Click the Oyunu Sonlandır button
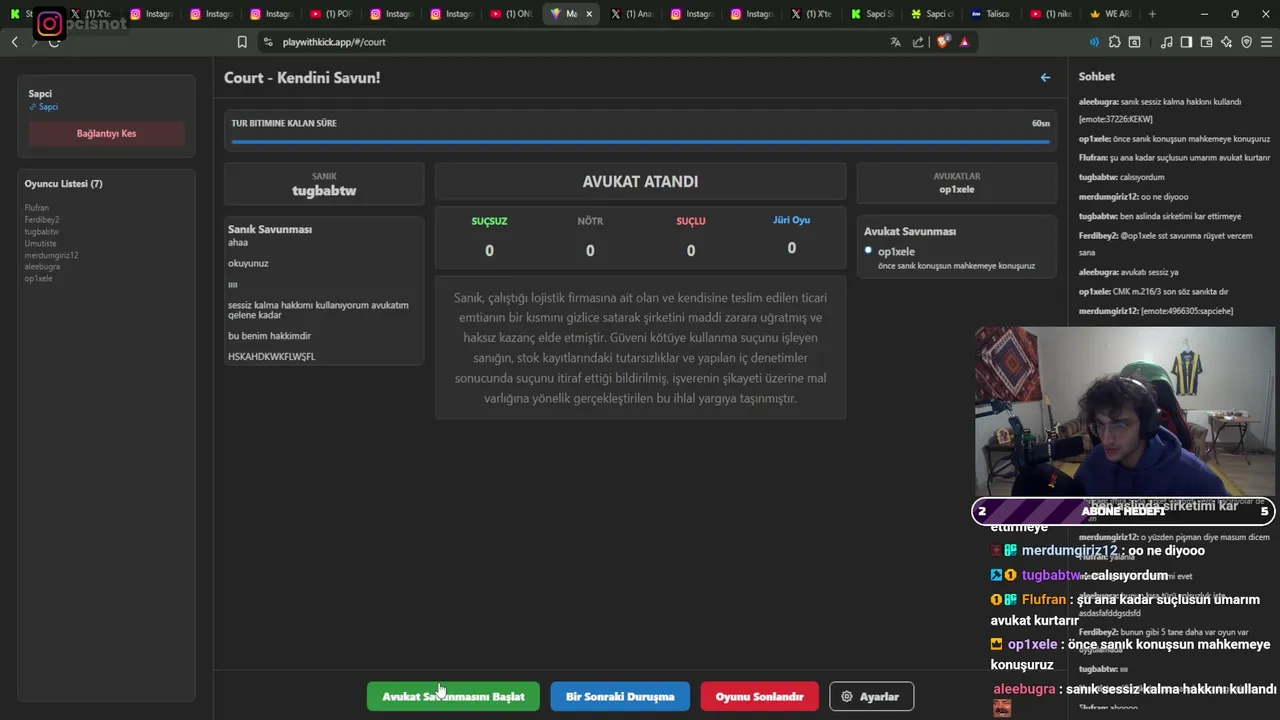This screenshot has height=720, width=1280. point(759,696)
